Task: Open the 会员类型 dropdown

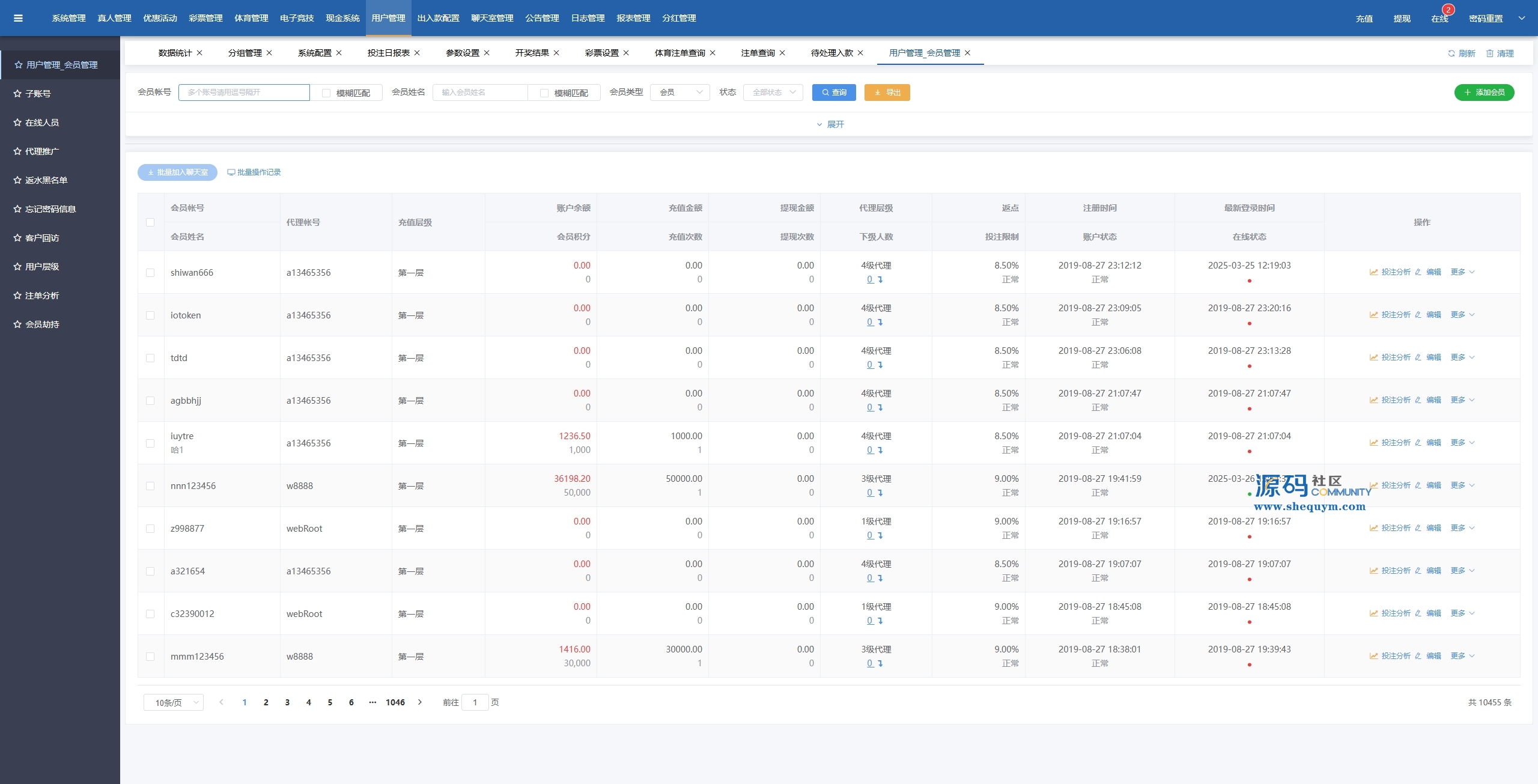Action: [x=679, y=93]
